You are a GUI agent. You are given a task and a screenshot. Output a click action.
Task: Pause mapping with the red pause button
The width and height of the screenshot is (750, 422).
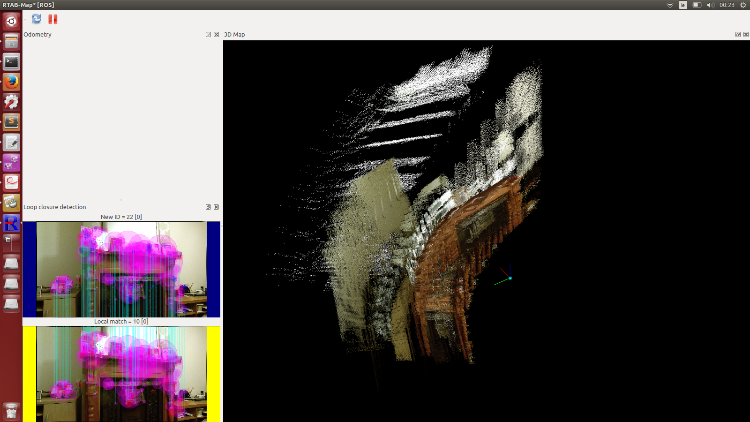coord(53,19)
